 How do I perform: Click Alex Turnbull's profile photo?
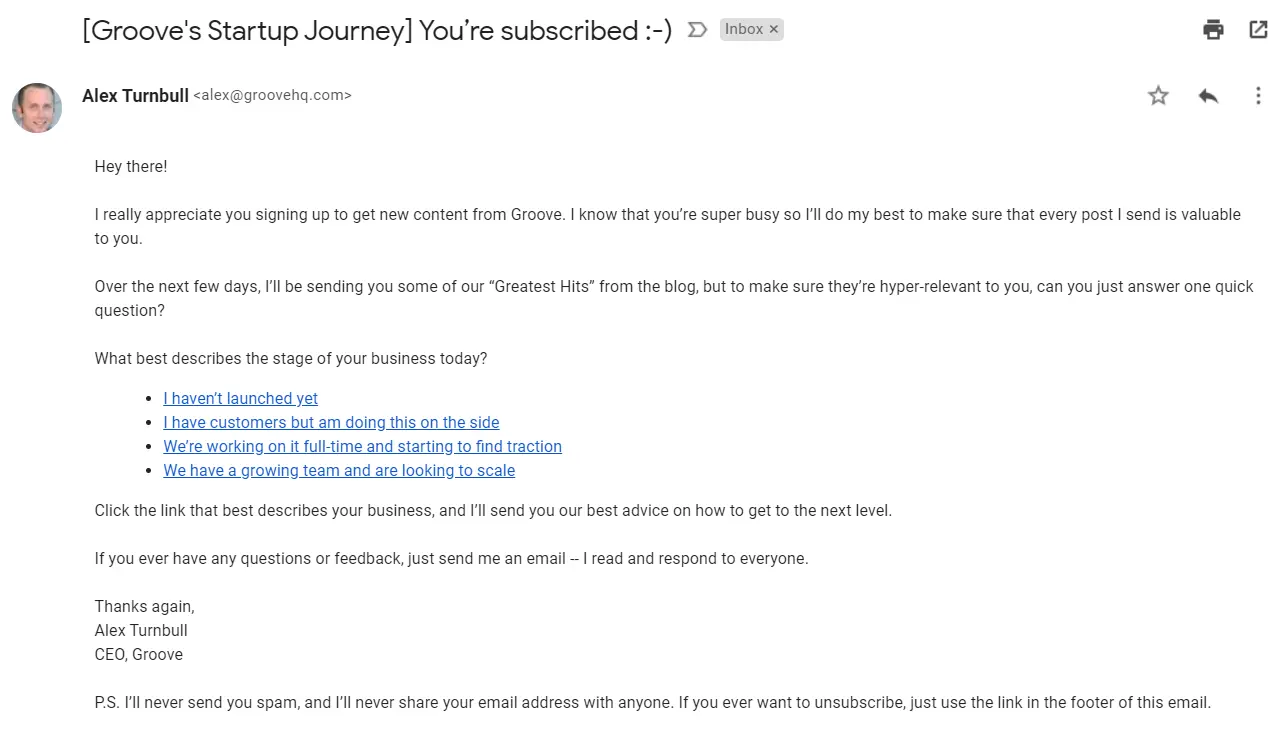click(x=37, y=108)
